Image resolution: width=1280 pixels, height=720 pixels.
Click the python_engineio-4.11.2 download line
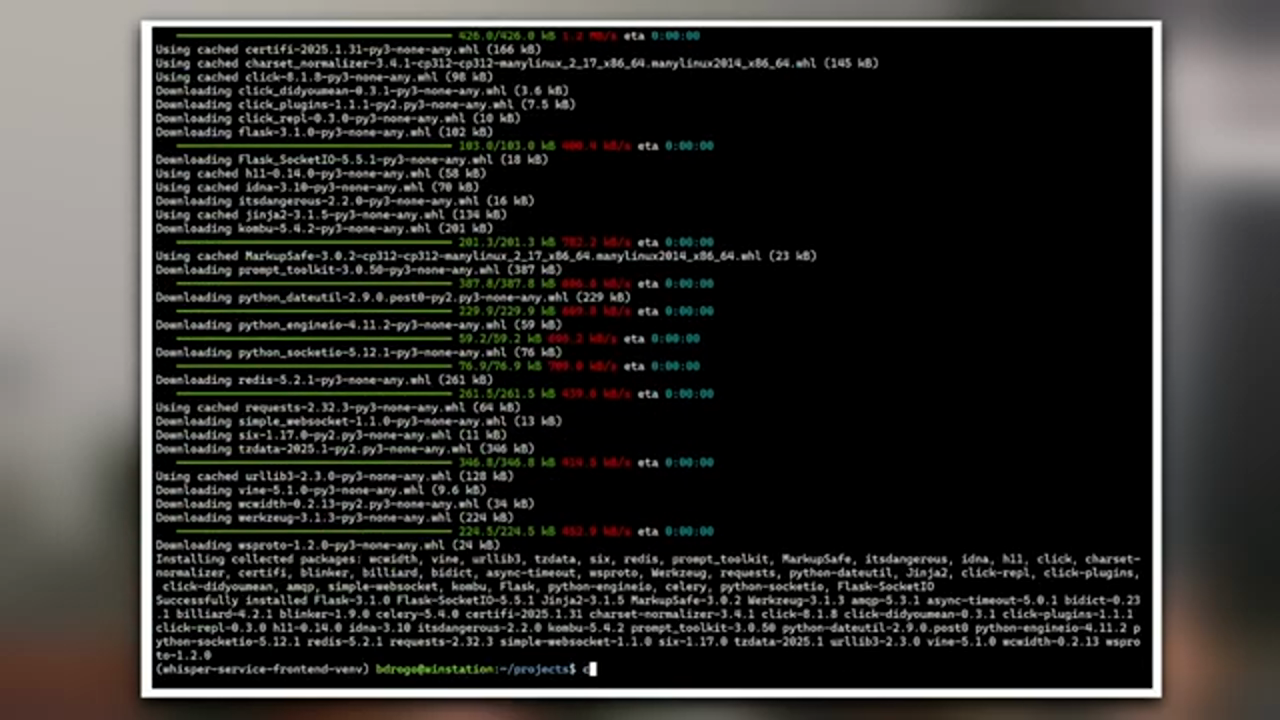pyautogui.click(x=358, y=325)
